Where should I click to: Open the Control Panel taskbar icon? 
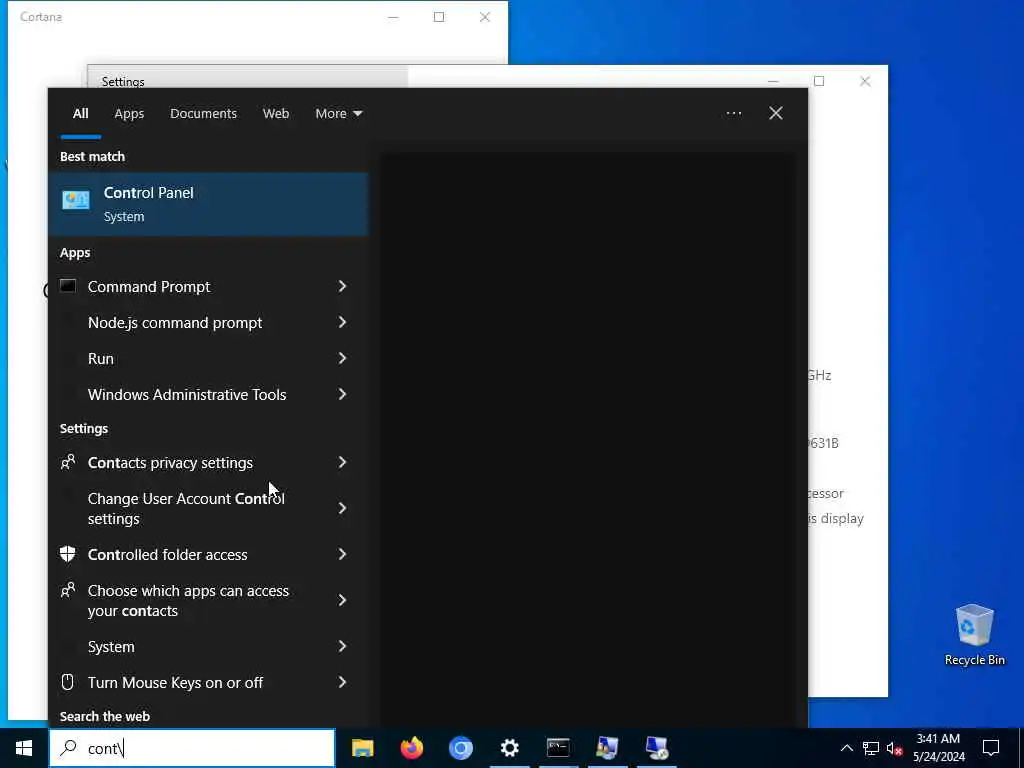pos(607,748)
